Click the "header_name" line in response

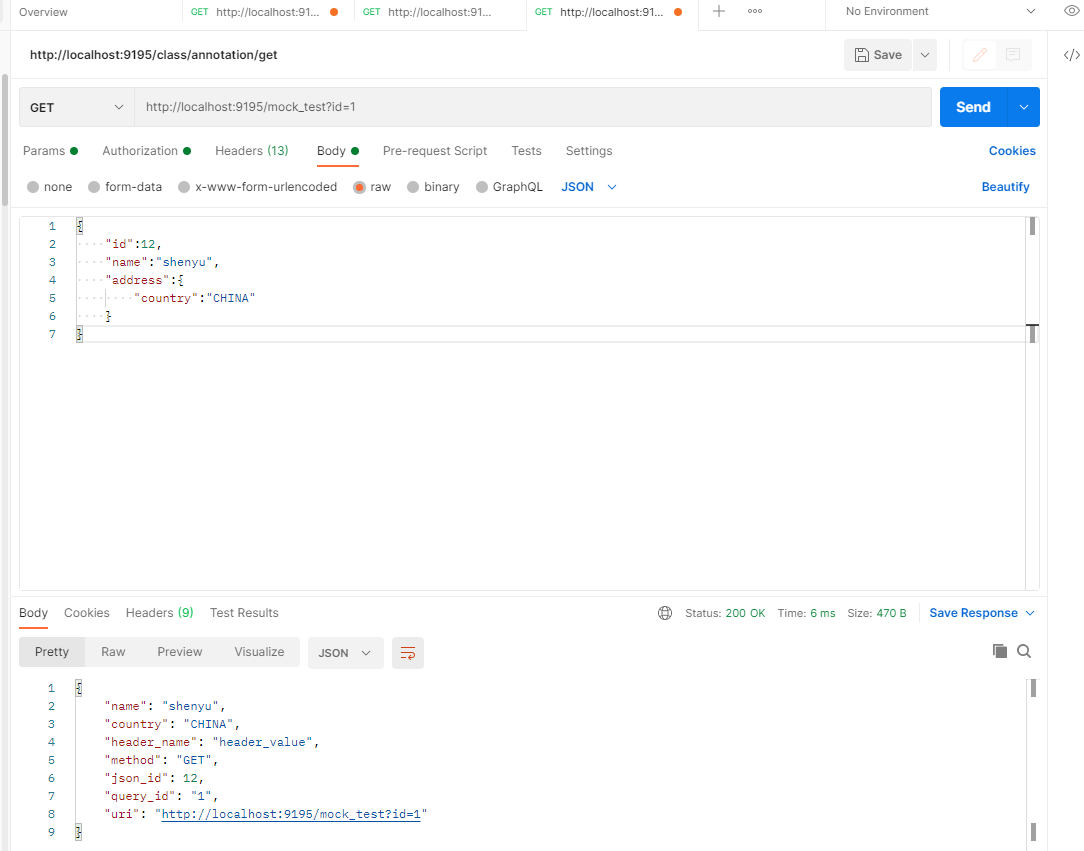[212, 742]
